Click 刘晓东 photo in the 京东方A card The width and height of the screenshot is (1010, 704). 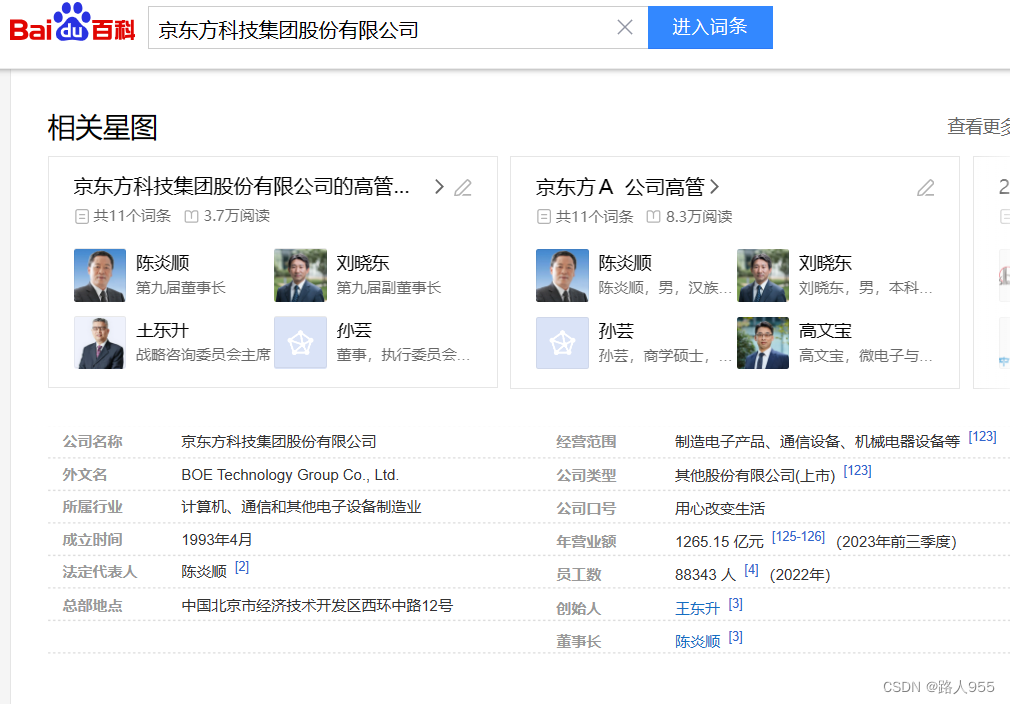(x=763, y=275)
